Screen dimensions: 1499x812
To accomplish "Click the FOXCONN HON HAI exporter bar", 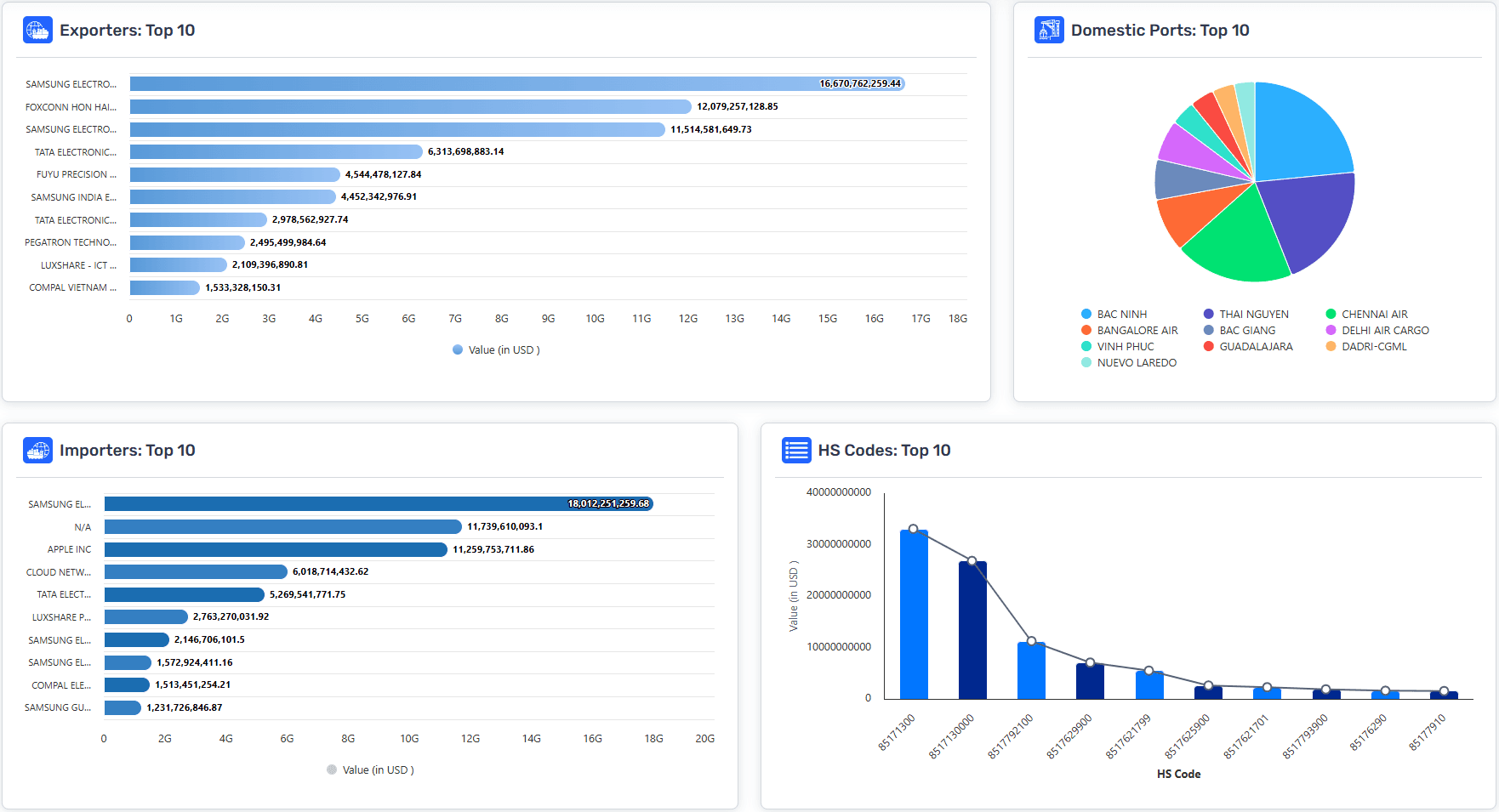I will [x=410, y=107].
